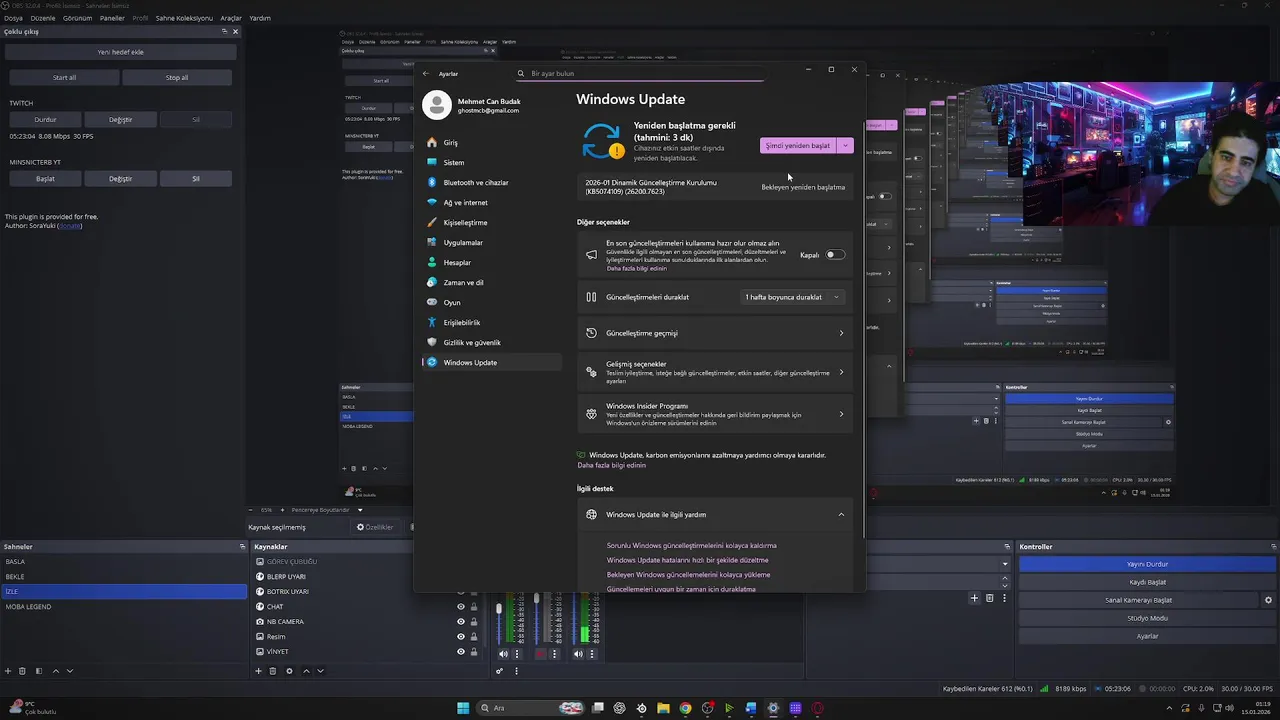
Task: Go back in Windows Settings
Action: coord(425,73)
